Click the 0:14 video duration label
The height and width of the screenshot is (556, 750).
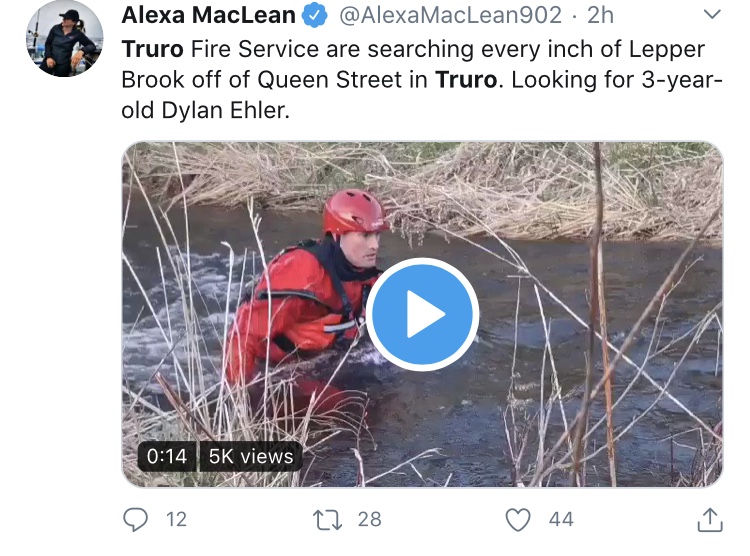(167, 456)
